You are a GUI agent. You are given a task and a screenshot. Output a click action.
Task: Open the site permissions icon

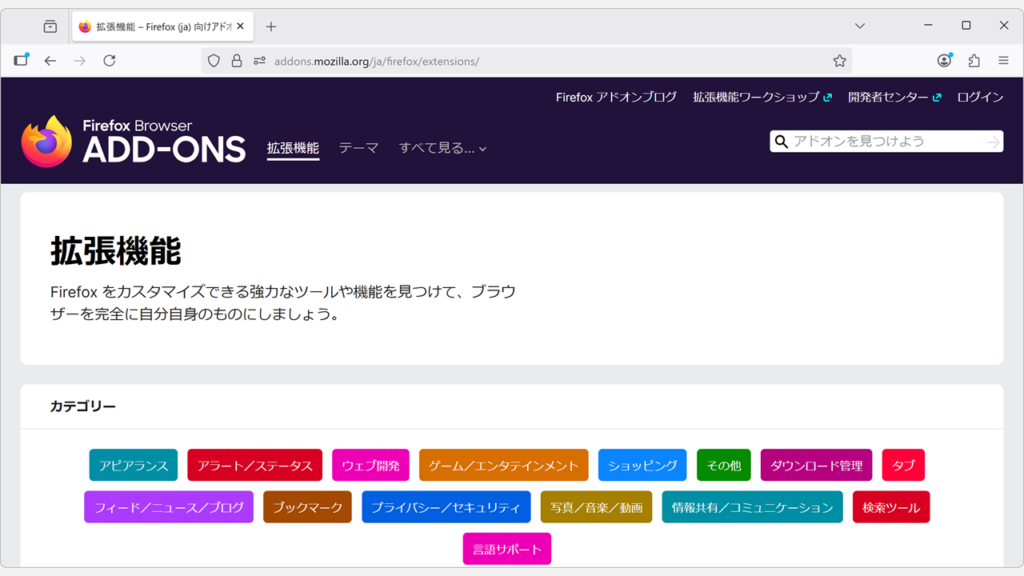[259, 61]
